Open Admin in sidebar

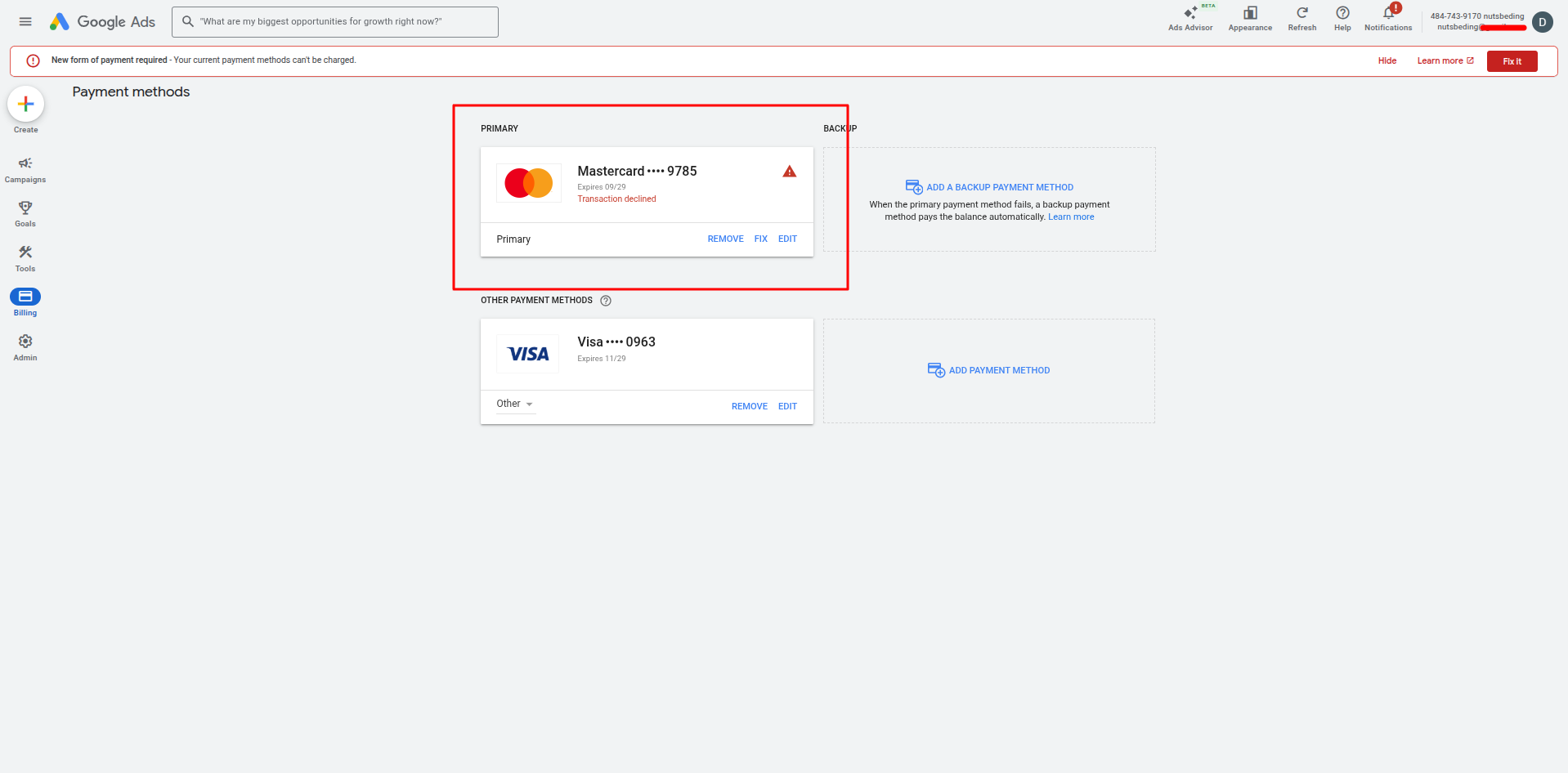pos(25,347)
